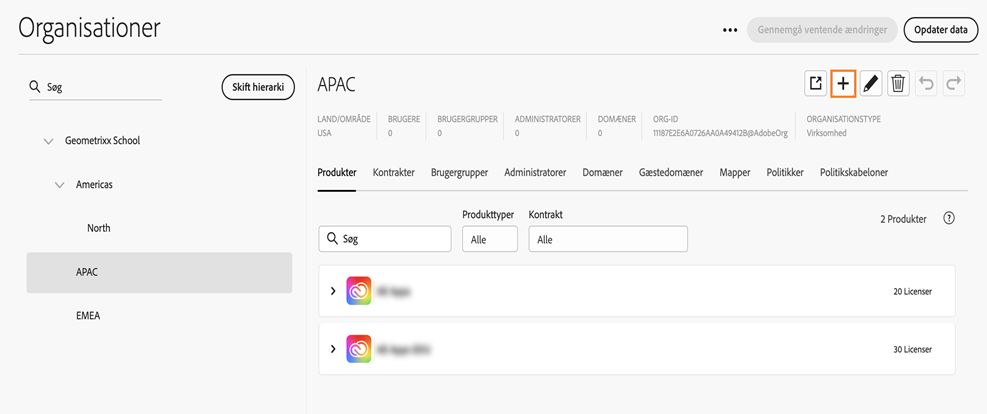Open the help question mark icon
The height and width of the screenshot is (414, 987).
949,218
